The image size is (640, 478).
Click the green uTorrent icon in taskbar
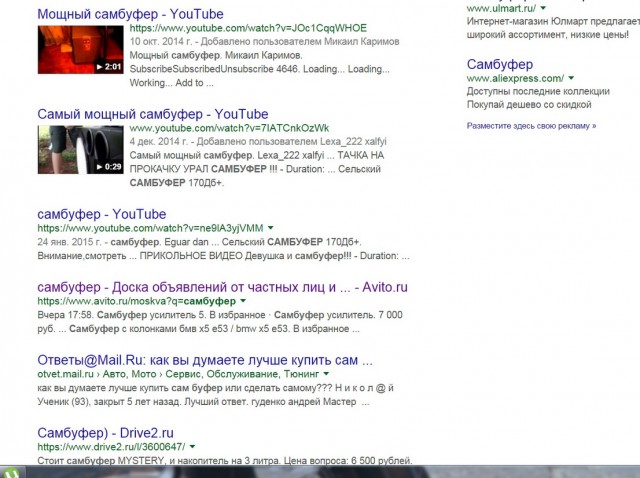coord(10,474)
